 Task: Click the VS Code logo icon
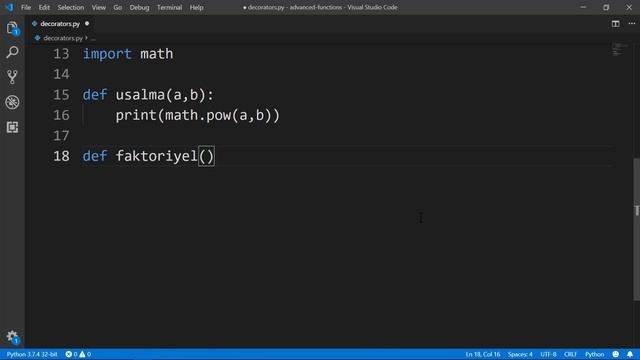(x=9, y=7)
